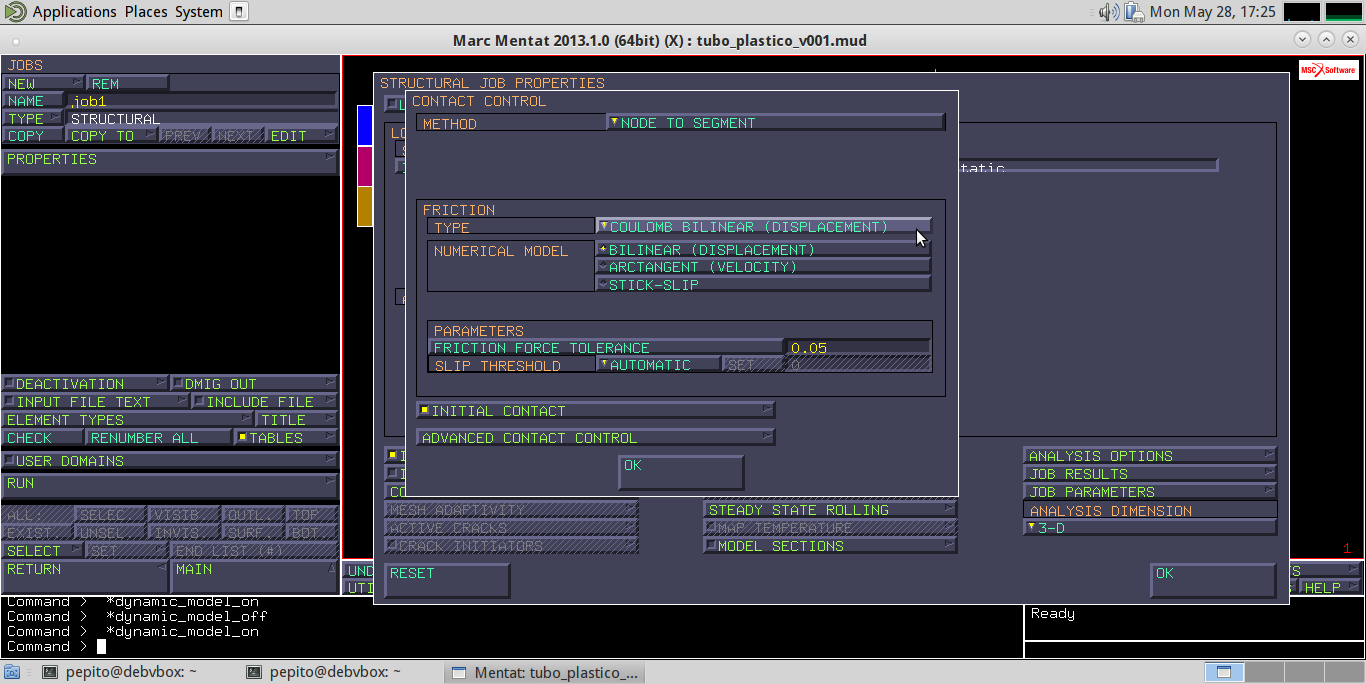
Task: Select Mentat: tubo_plastico taskbar item
Action: [x=545, y=673]
